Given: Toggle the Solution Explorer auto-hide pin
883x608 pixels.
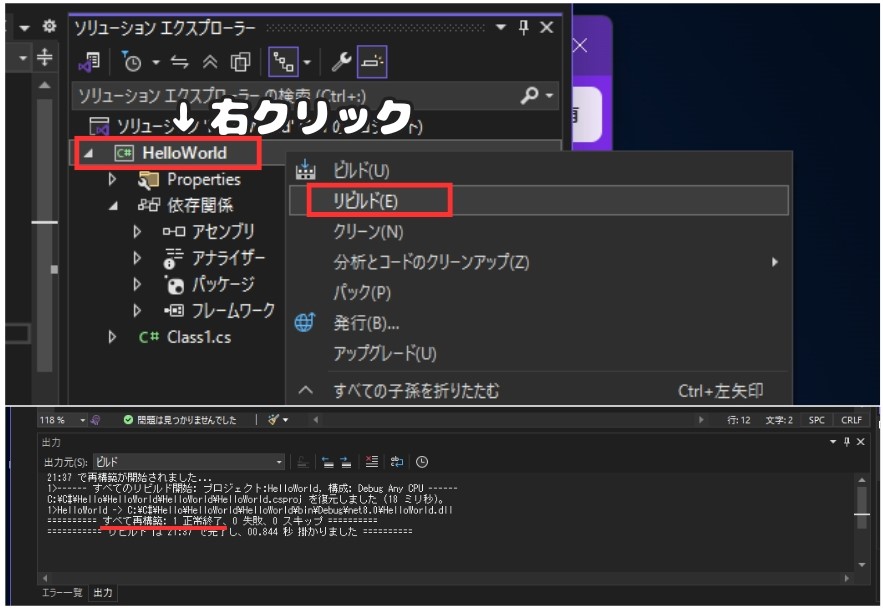Looking at the screenshot, I should (x=524, y=27).
